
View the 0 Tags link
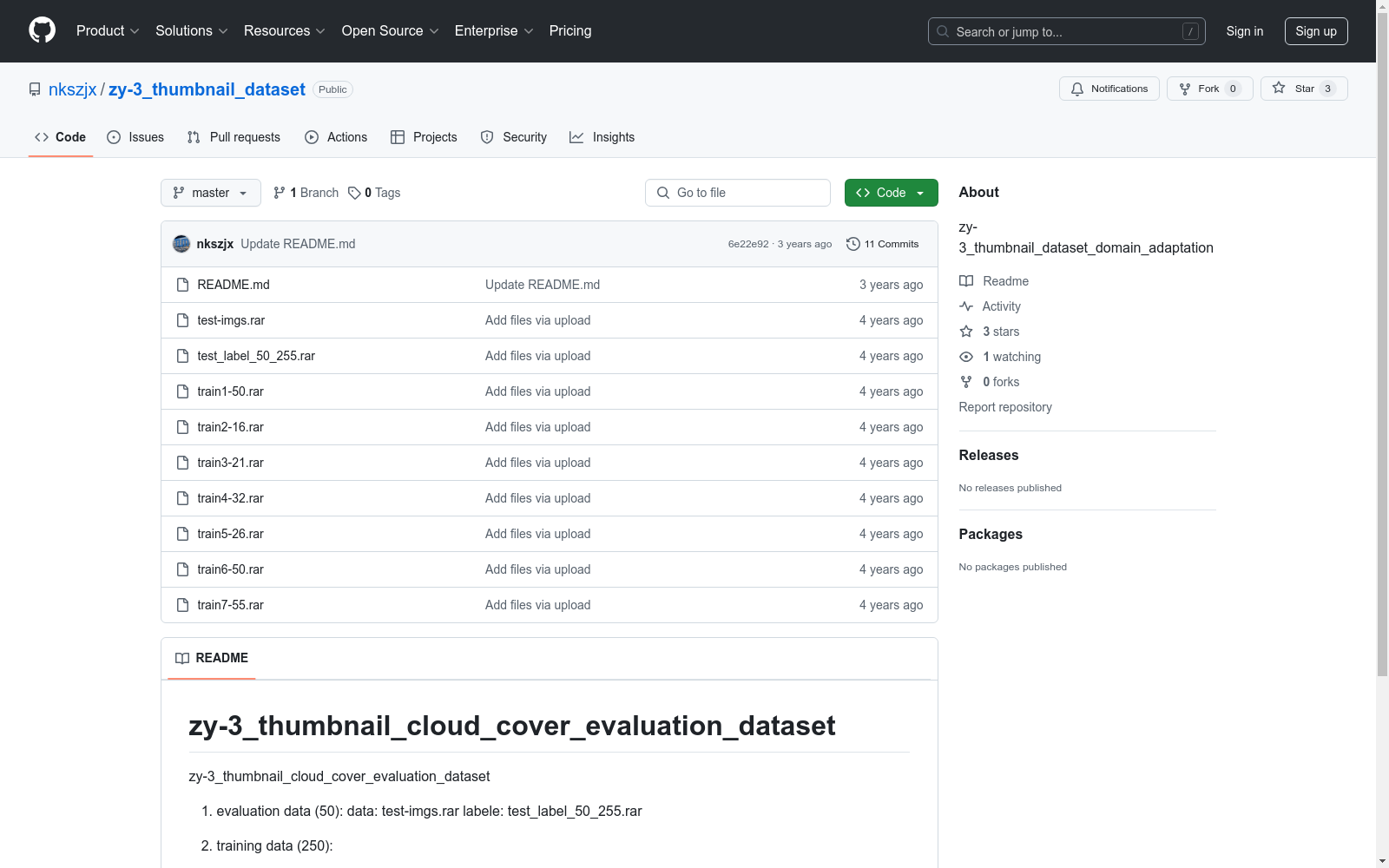pyautogui.click(x=374, y=193)
